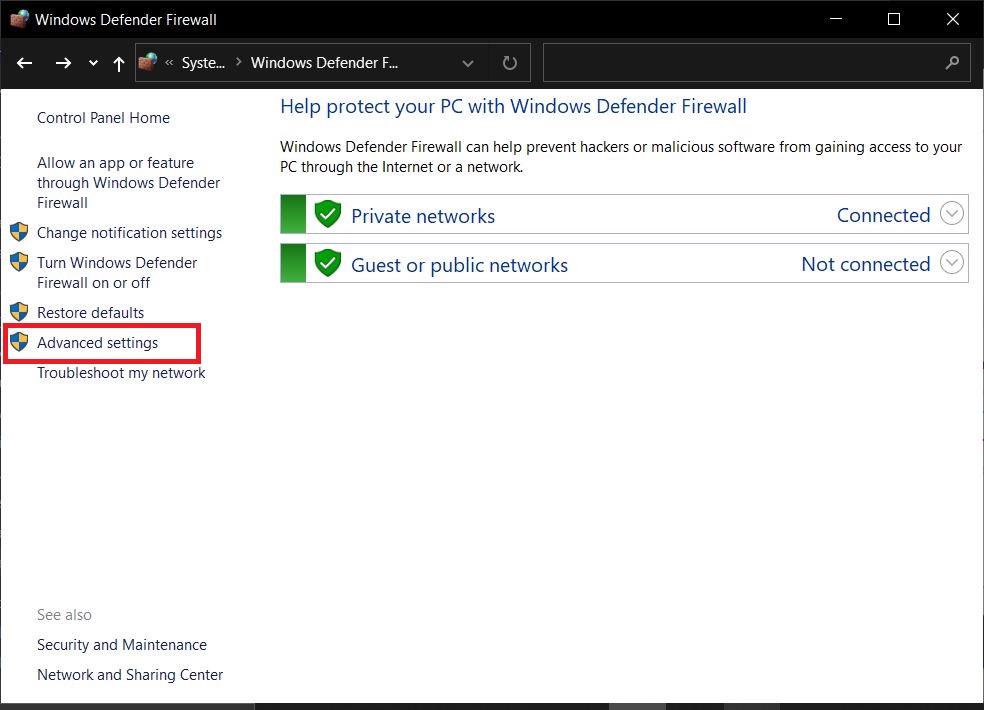Image resolution: width=984 pixels, height=710 pixels.
Task: Expand the Private networks section
Action: [x=952, y=214]
